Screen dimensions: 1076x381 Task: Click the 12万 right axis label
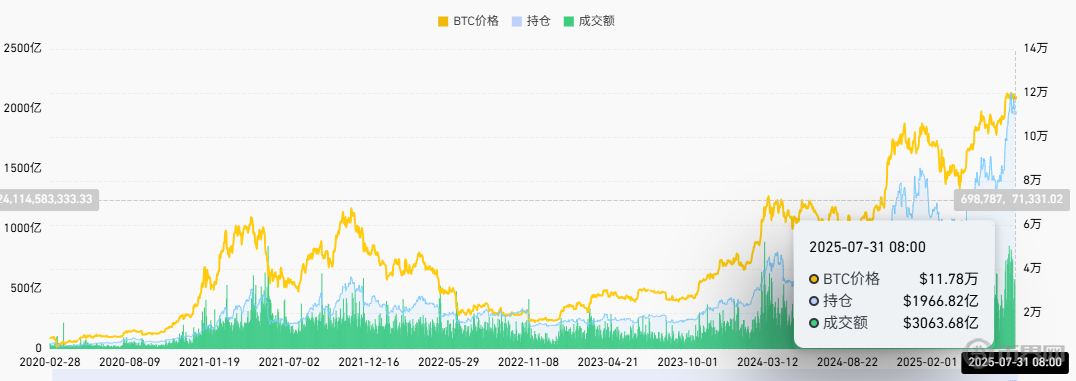1037,92
